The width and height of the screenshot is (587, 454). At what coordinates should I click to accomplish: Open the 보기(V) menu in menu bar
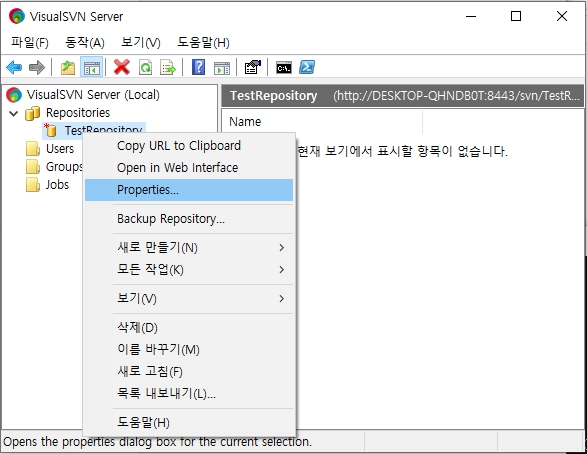pyautogui.click(x=141, y=42)
